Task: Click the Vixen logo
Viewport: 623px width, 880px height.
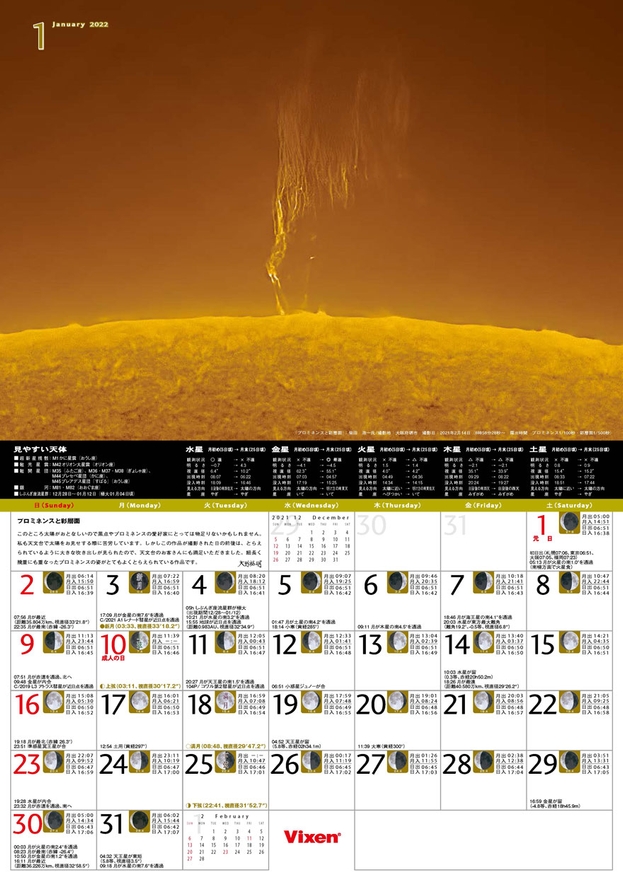Action: (312, 836)
